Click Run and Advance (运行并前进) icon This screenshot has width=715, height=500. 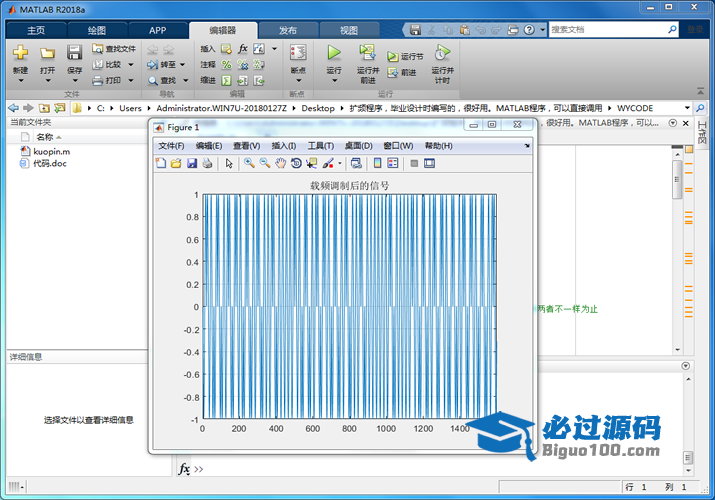368,53
